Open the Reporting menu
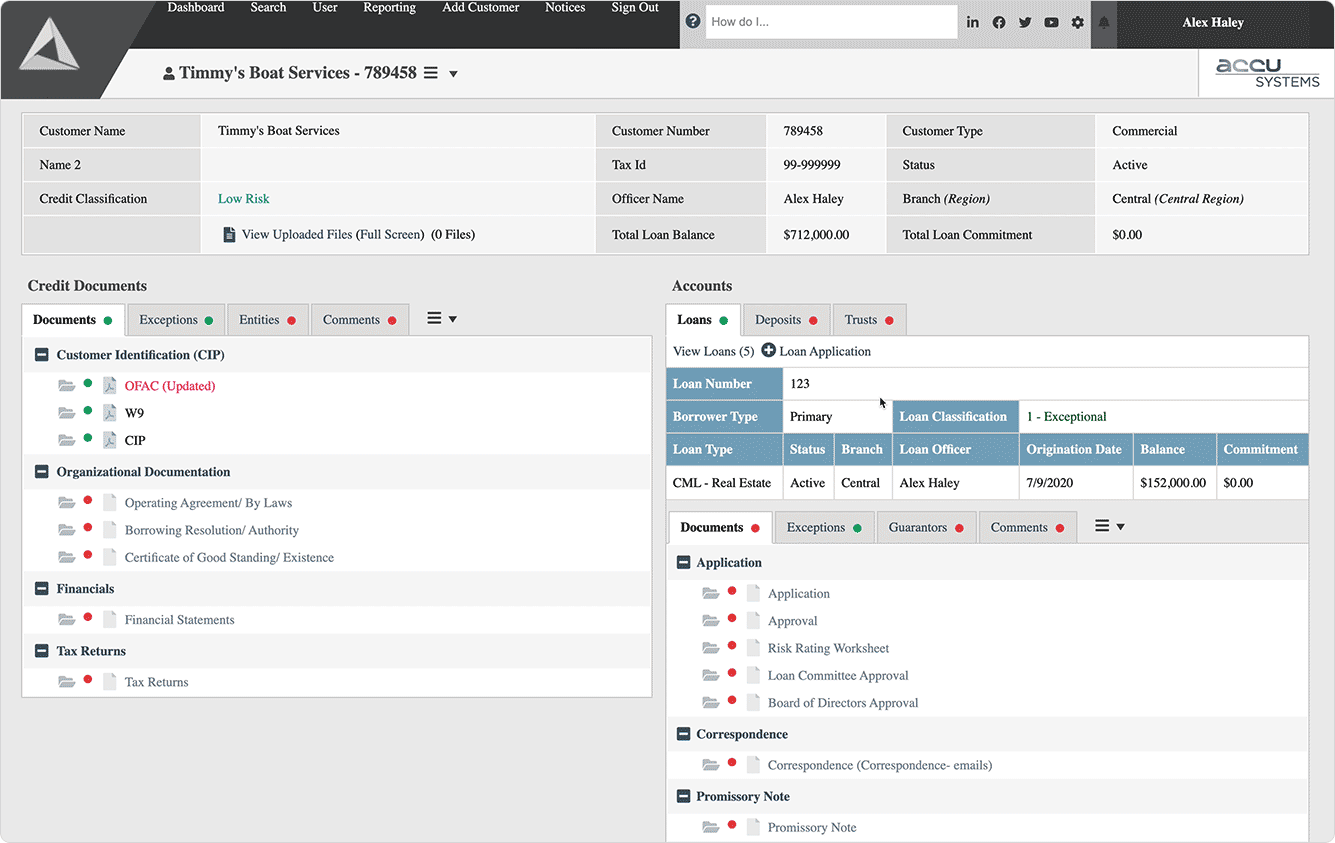This screenshot has width=1335, height=843. tap(389, 8)
